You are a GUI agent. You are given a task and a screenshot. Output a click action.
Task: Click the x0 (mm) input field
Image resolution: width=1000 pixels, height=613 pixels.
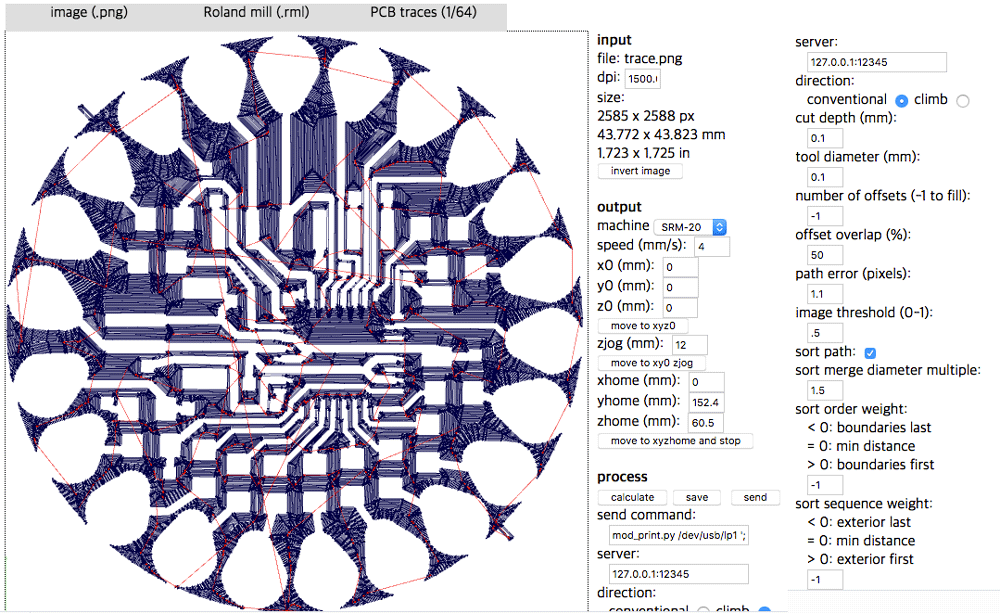pos(680,267)
